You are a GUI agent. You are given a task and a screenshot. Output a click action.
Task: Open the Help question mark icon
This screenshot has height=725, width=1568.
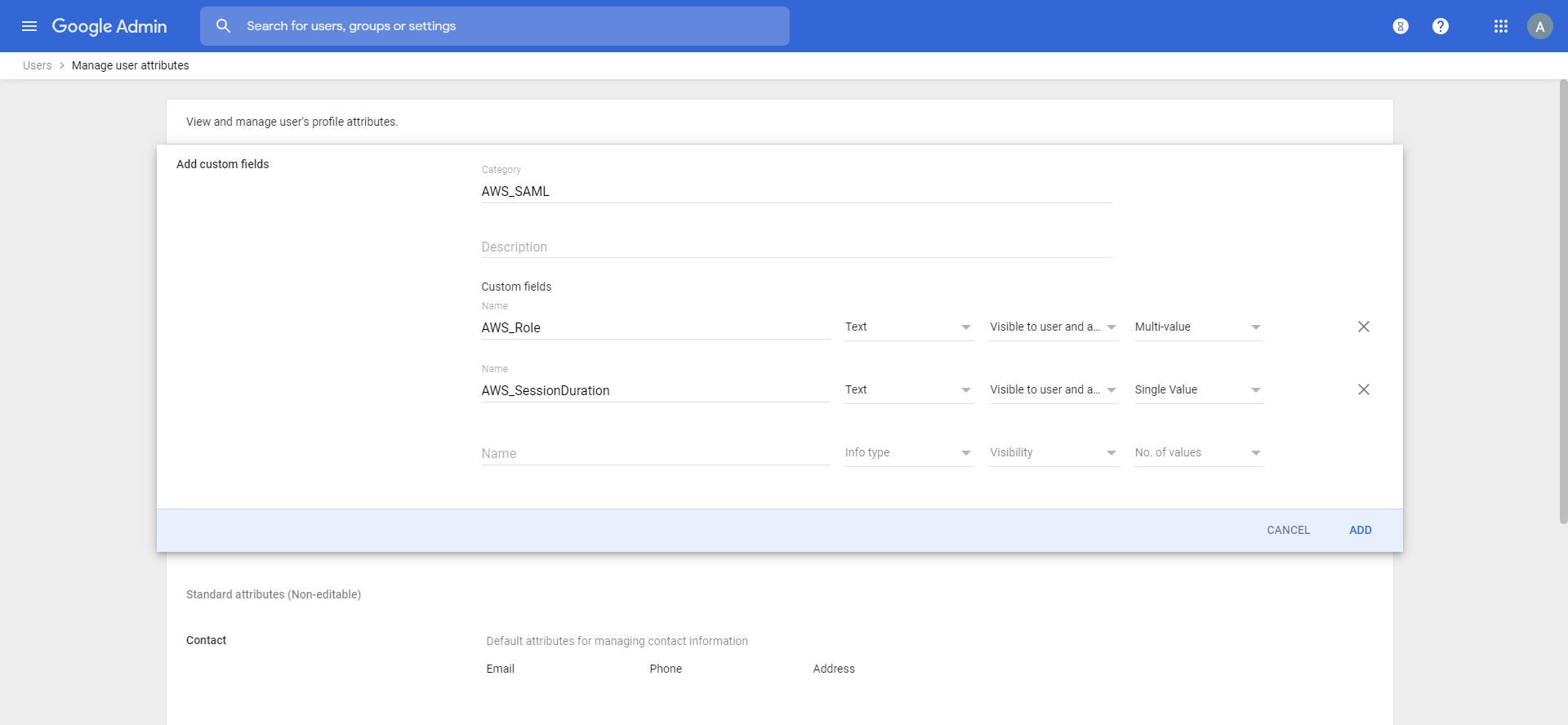coord(1441,26)
